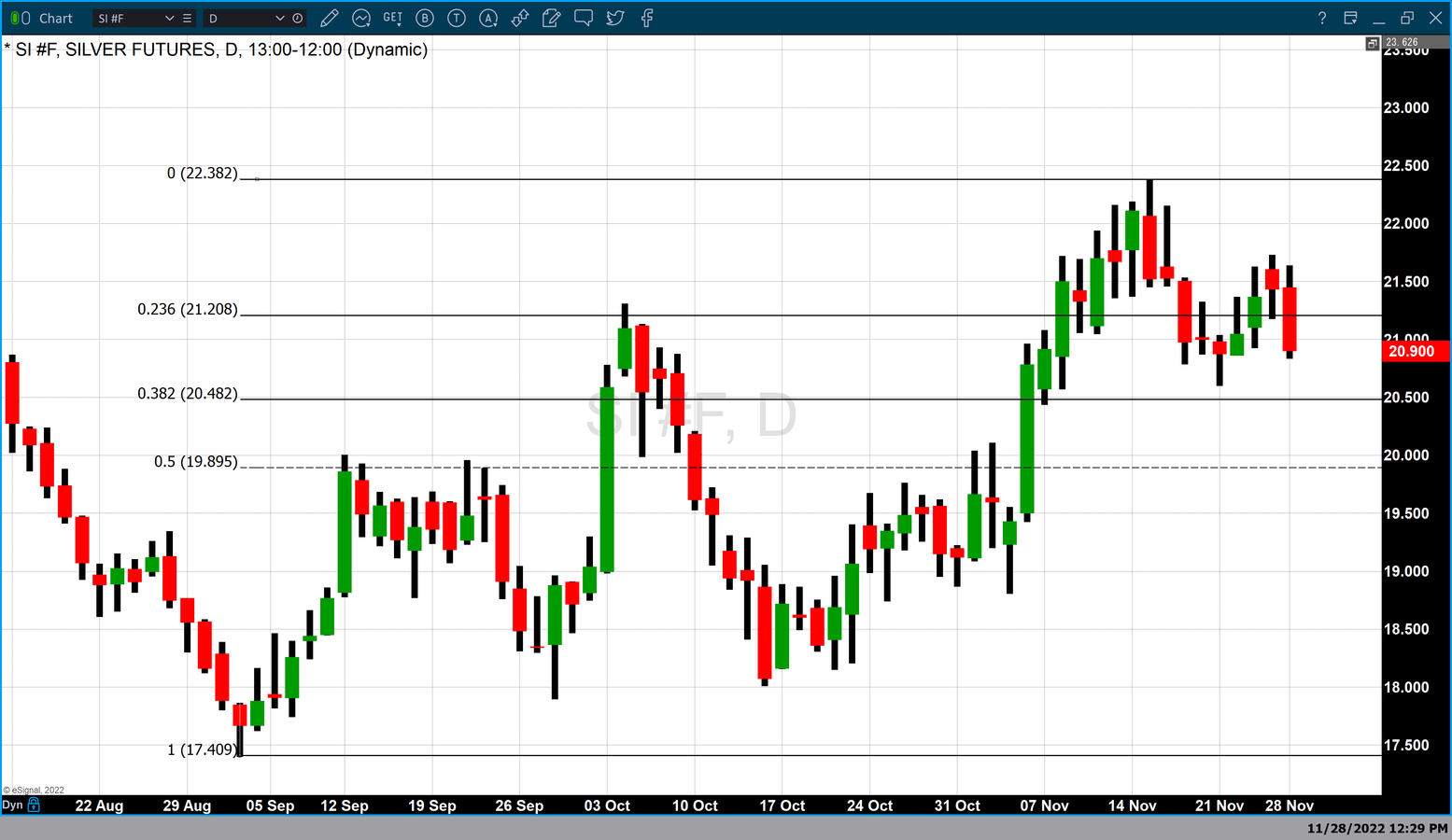
Task: Share chart via Facebook icon
Action: point(647,18)
